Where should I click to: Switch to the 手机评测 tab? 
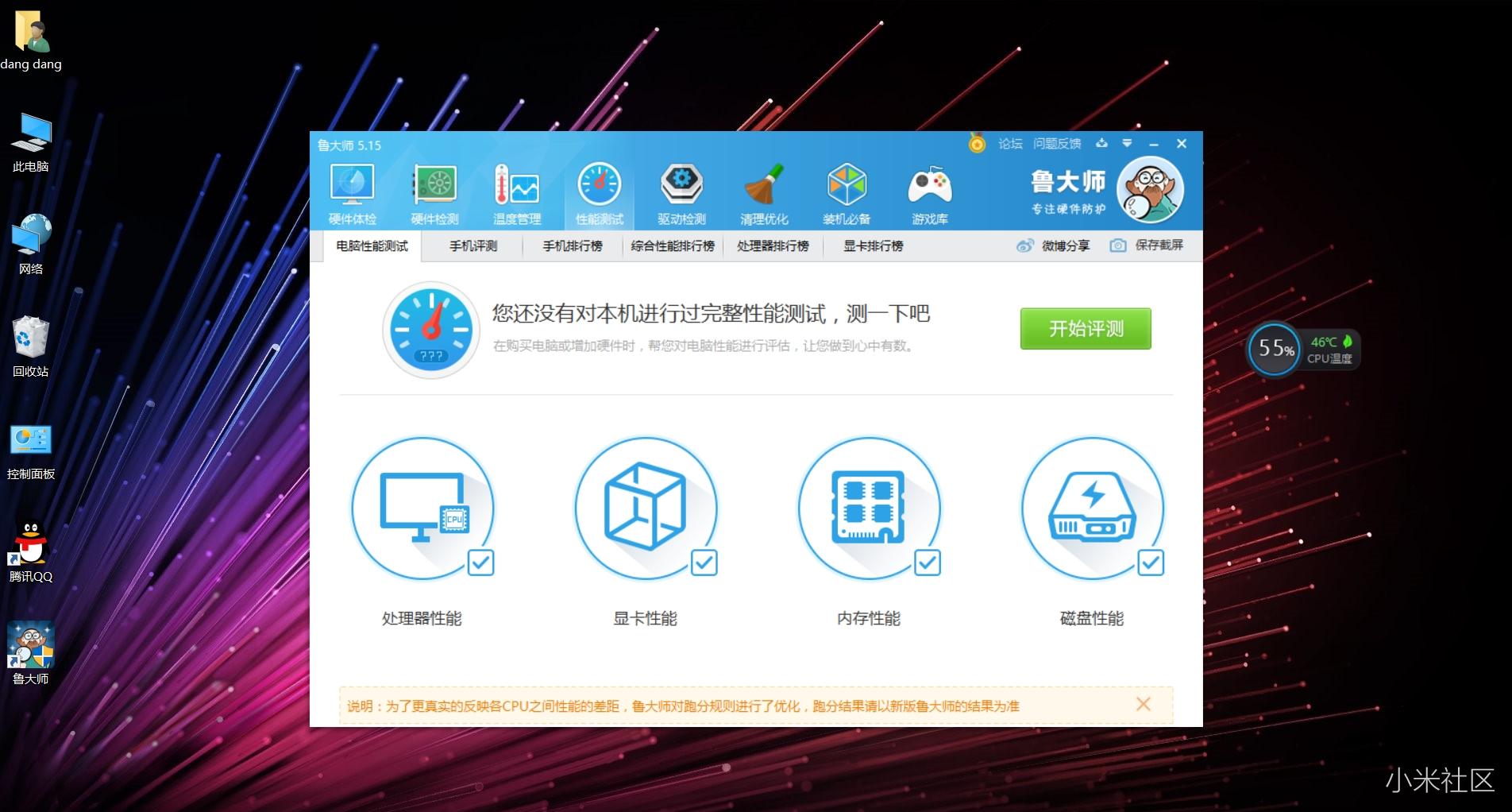pyautogui.click(x=472, y=246)
